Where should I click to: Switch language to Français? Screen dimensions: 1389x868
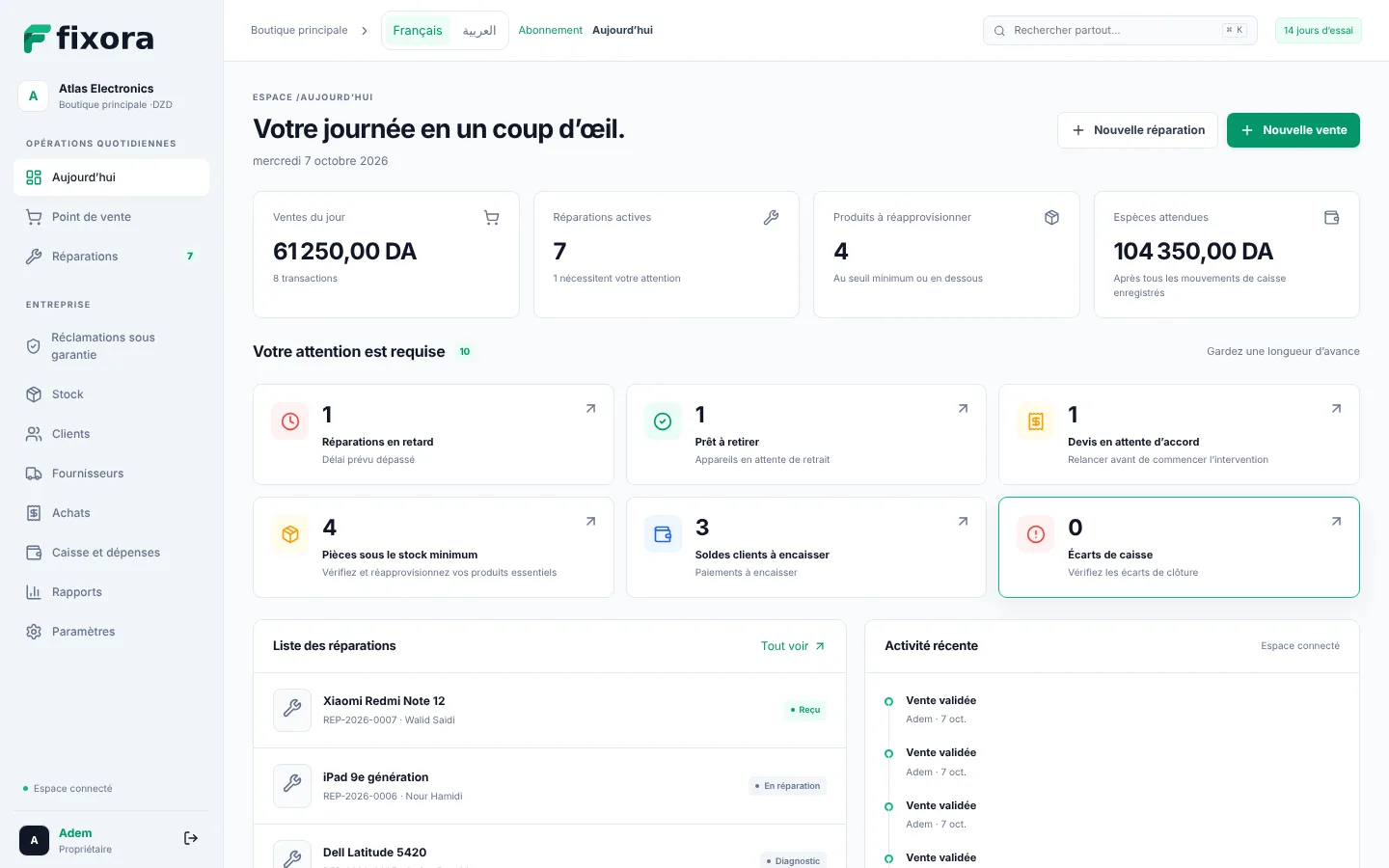[x=418, y=31]
